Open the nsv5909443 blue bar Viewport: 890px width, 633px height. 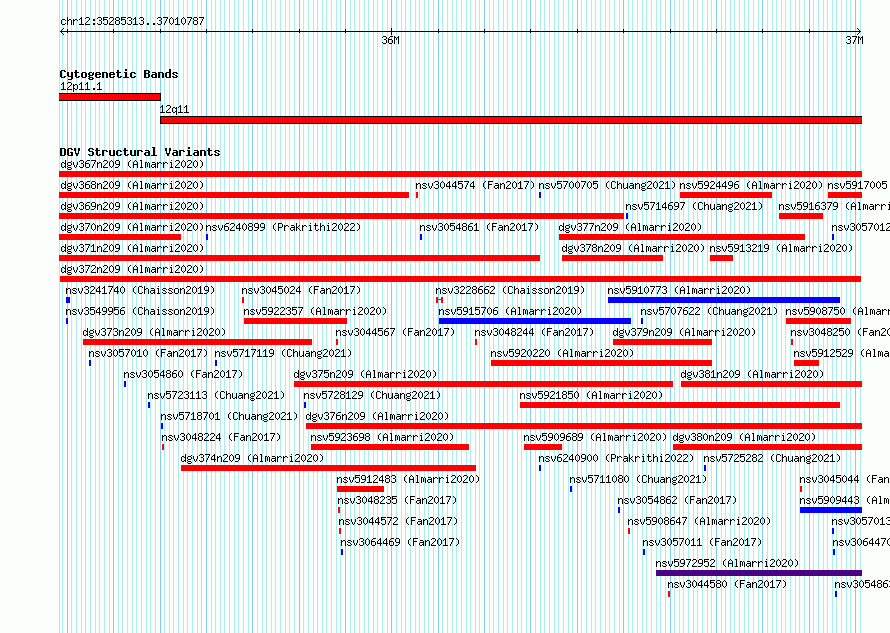pyautogui.click(x=831, y=510)
